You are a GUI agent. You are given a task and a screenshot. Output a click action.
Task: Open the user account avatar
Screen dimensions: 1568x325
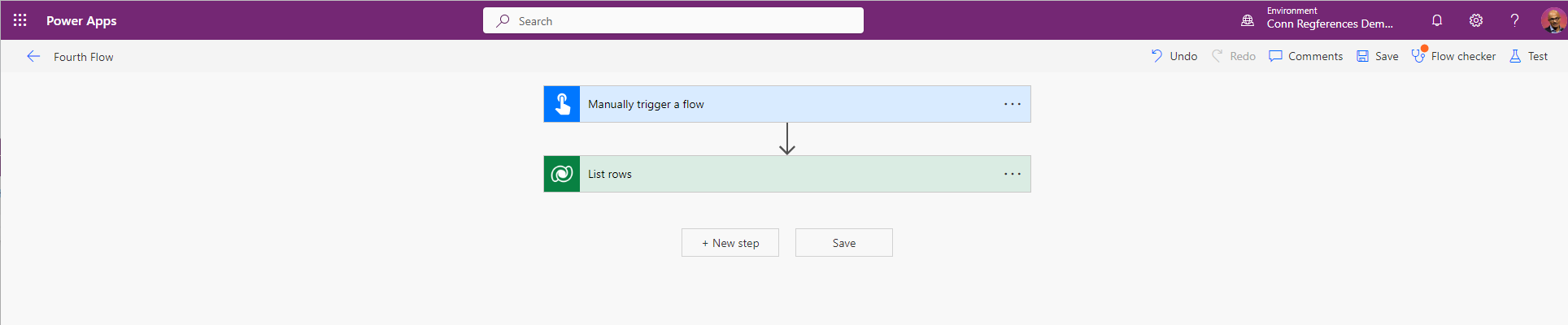click(x=1553, y=20)
